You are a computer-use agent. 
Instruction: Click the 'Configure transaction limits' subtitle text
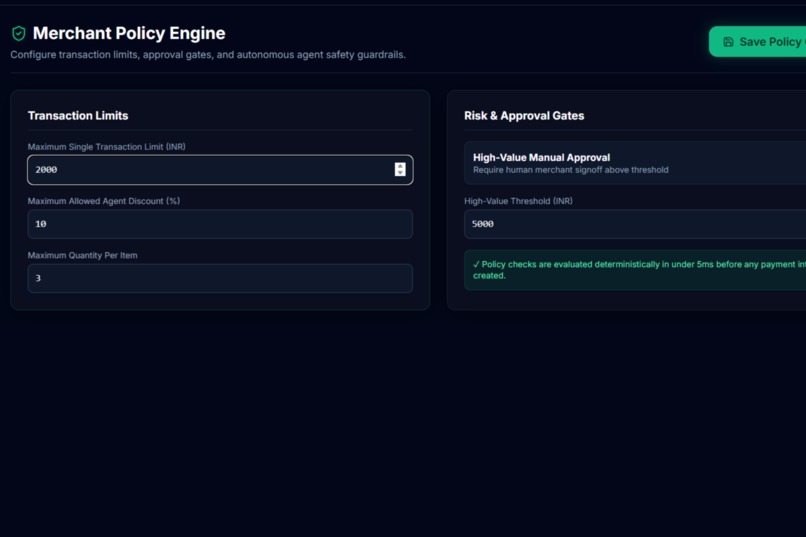[208, 54]
